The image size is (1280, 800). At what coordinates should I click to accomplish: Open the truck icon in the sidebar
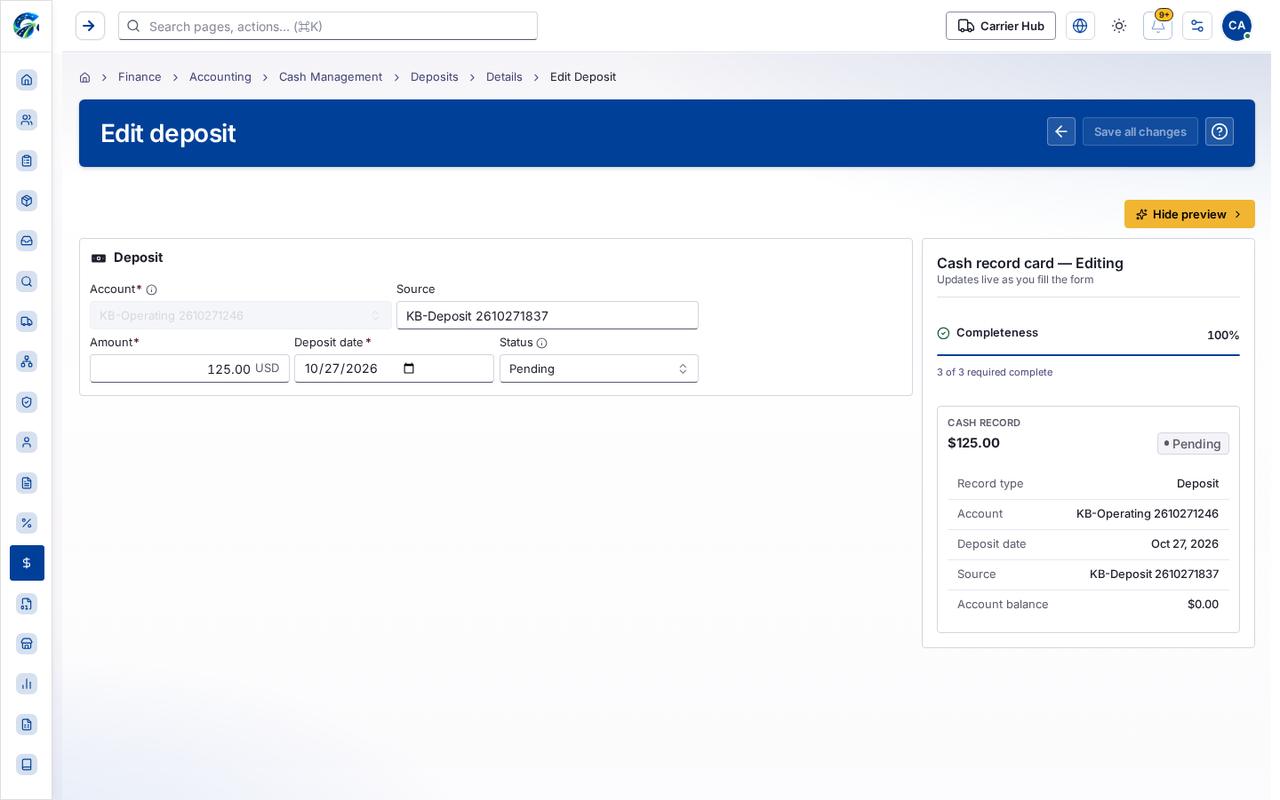(x=27, y=321)
